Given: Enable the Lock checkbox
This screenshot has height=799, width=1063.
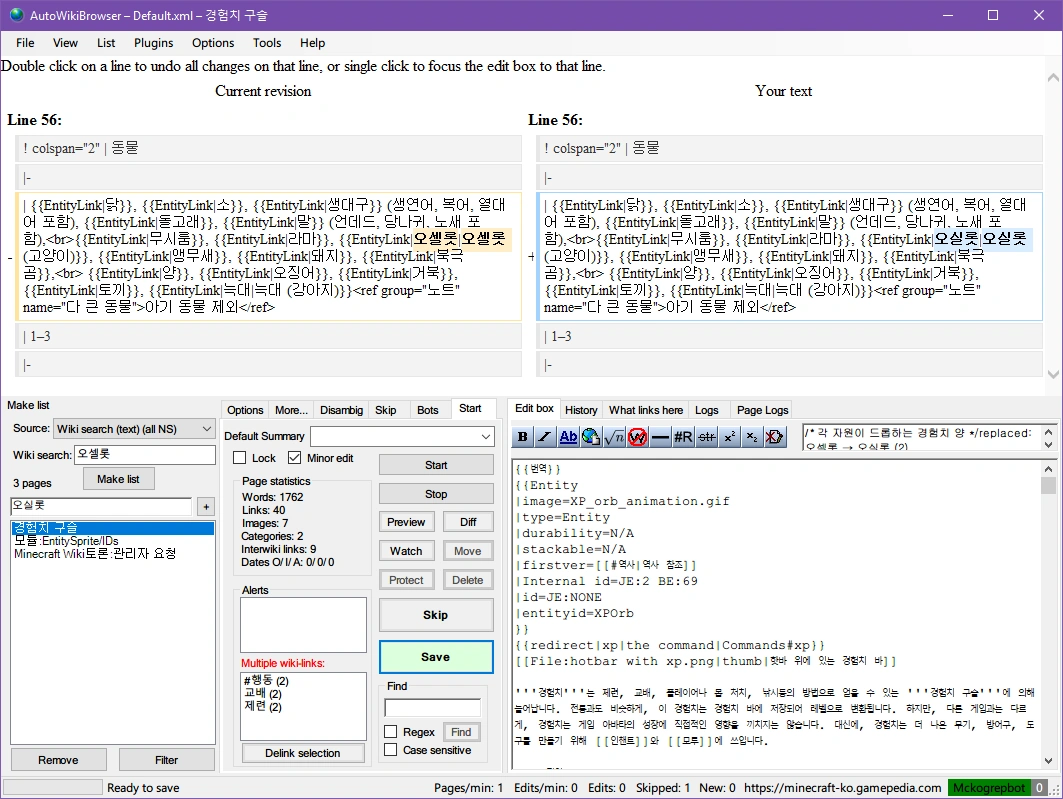Looking at the screenshot, I should (x=239, y=458).
